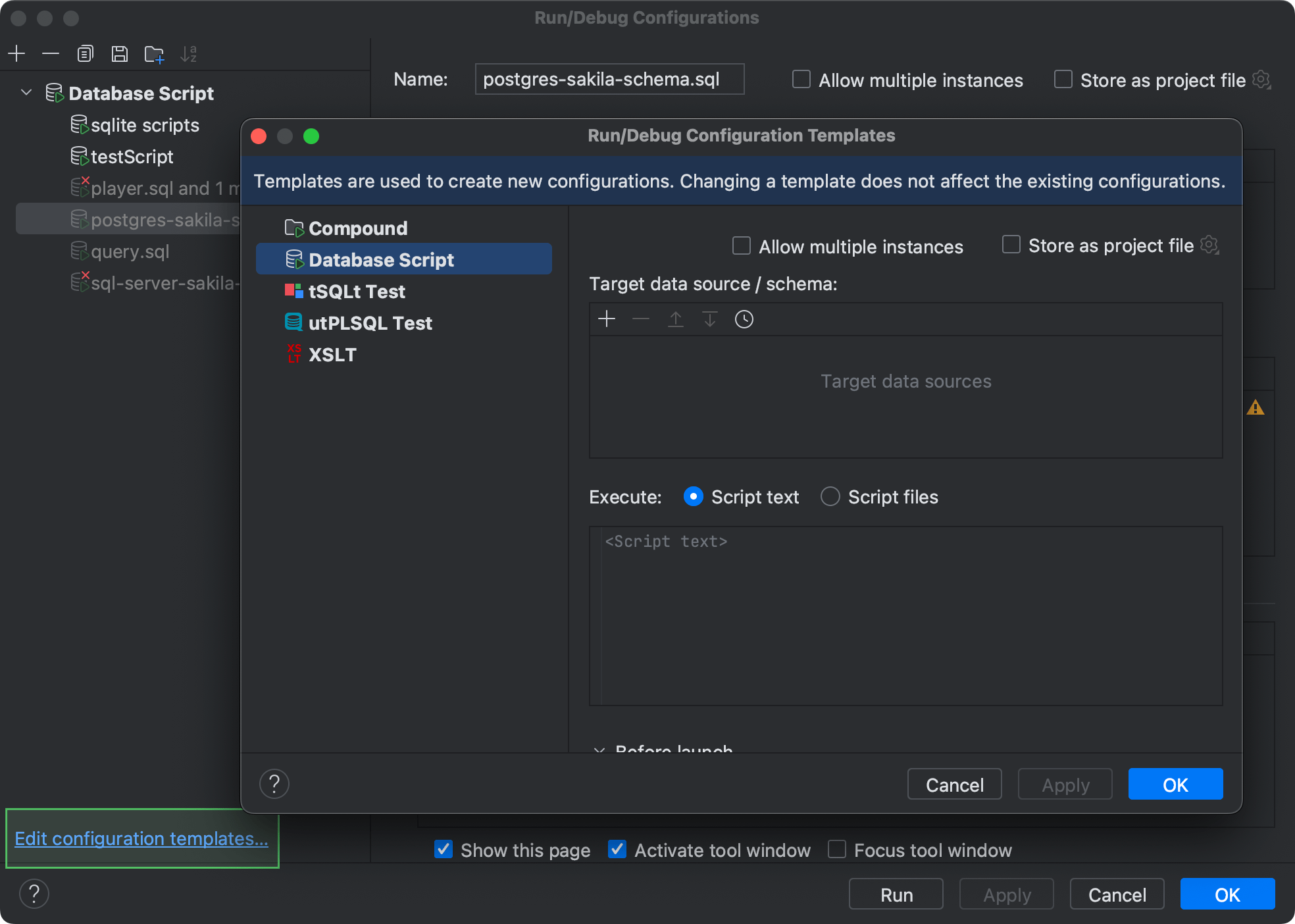The width and height of the screenshot is (1295, 924).
Task: Save the postgres-sakila-schema.sql configuration
Action: coord(120,53)
